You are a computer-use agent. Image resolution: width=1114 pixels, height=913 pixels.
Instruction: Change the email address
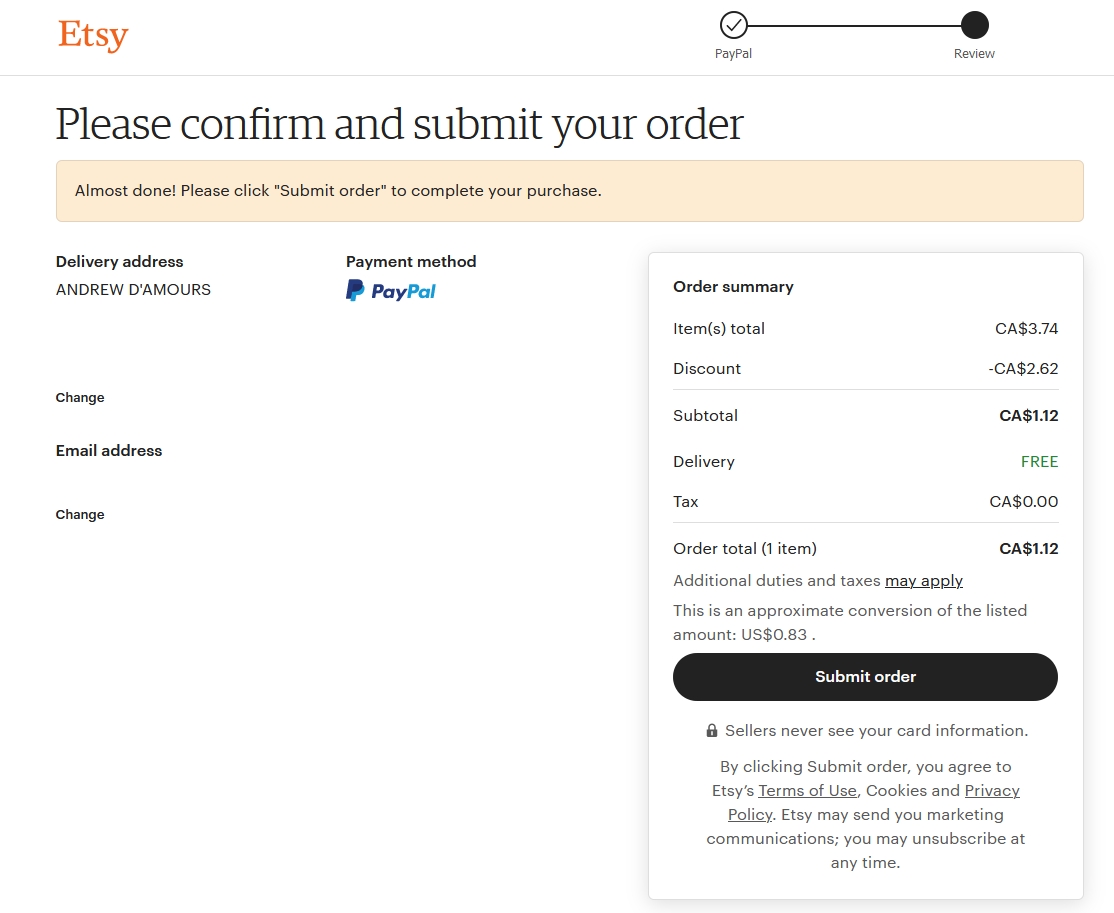coord(80,514)
